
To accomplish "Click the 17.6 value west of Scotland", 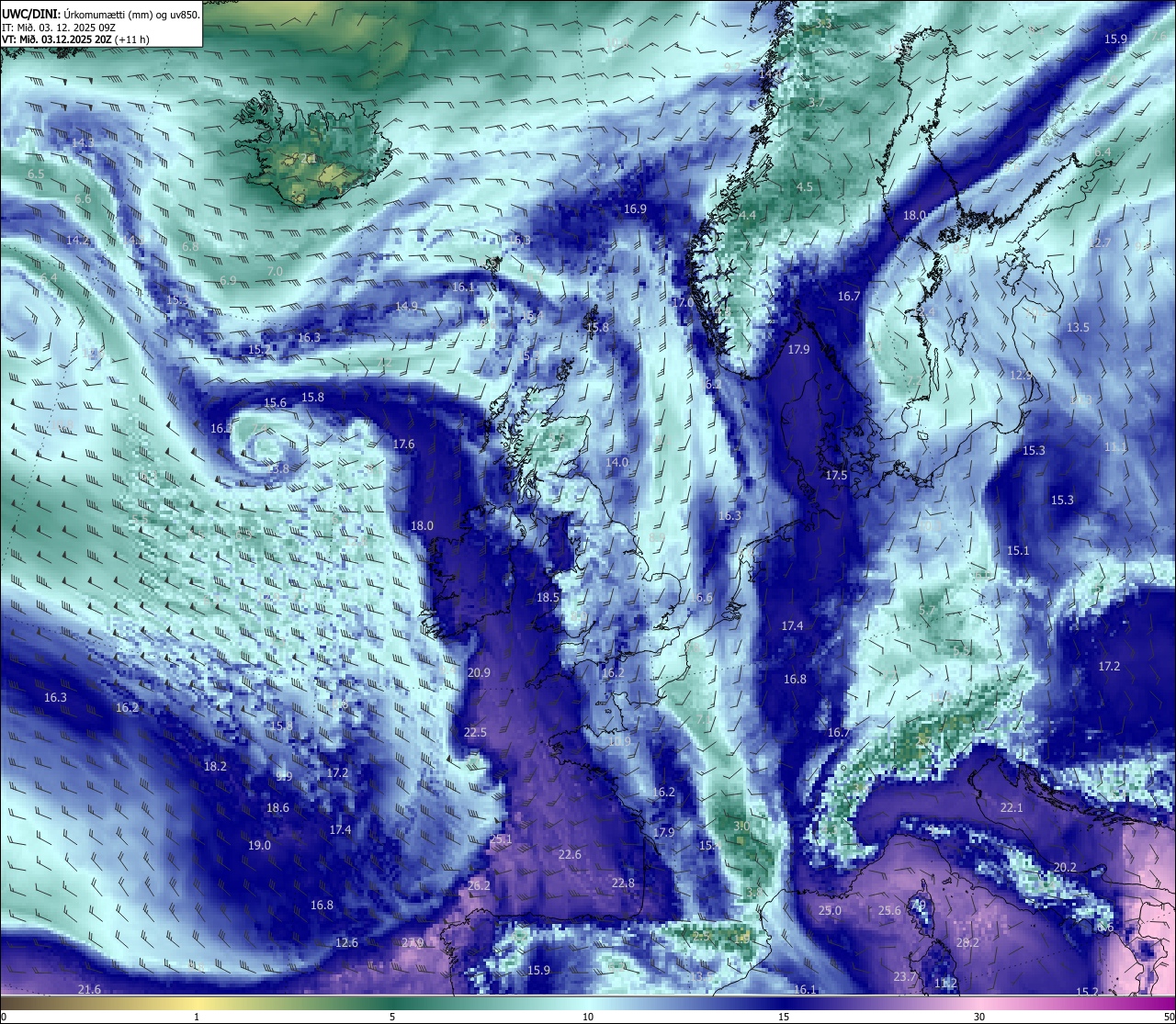I will [x=403, y=444].
